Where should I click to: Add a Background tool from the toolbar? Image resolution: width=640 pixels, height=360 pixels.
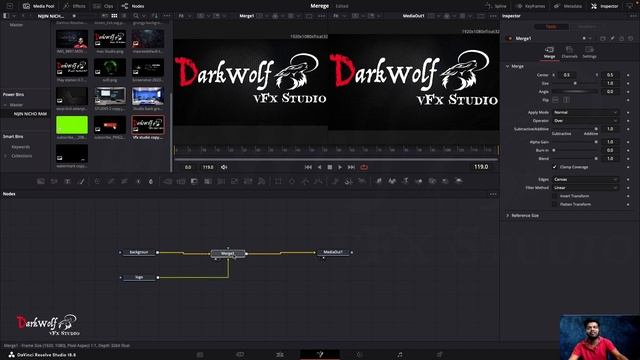click(x=41, y=181)
